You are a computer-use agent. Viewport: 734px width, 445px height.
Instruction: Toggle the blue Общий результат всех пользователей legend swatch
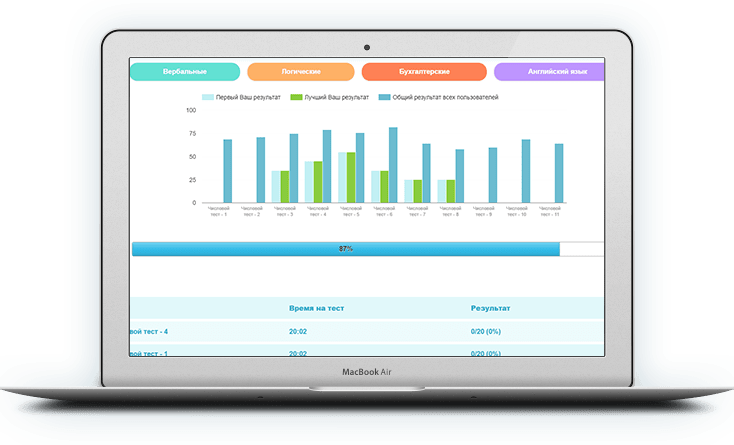coord(384,97)
